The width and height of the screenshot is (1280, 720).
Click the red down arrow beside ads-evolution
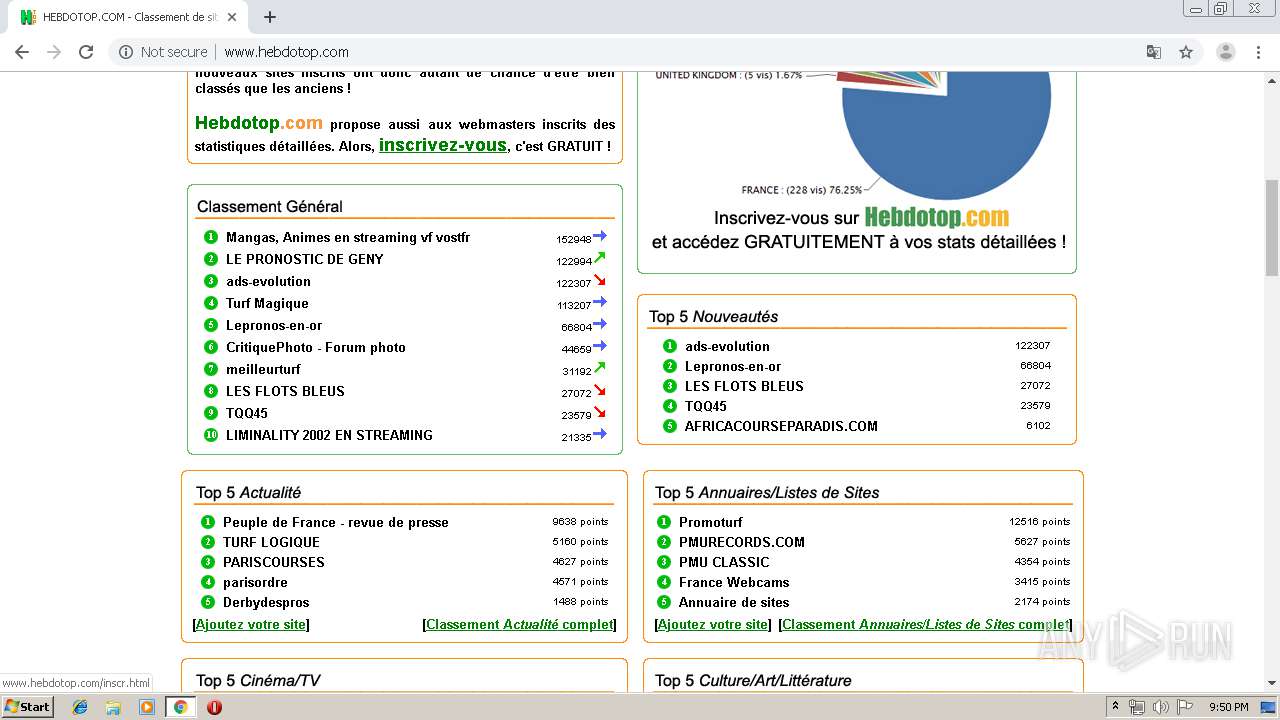coord(600,280)
